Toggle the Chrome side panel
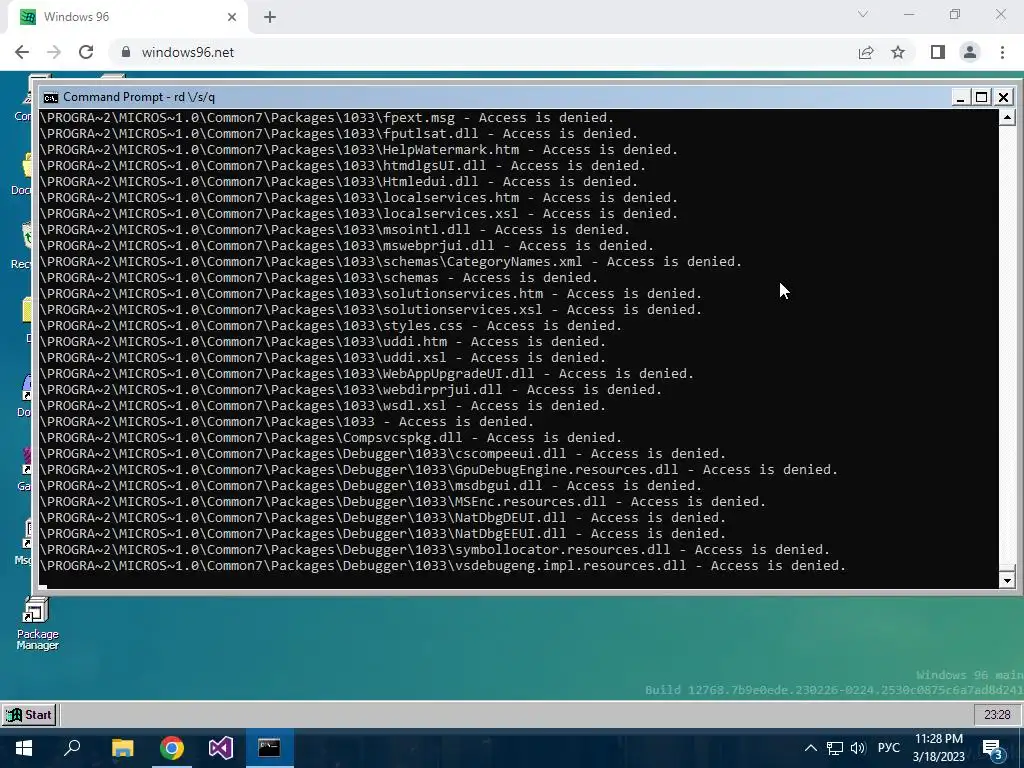This screenshot has height=768, width=1024. (x=938, y=52)
